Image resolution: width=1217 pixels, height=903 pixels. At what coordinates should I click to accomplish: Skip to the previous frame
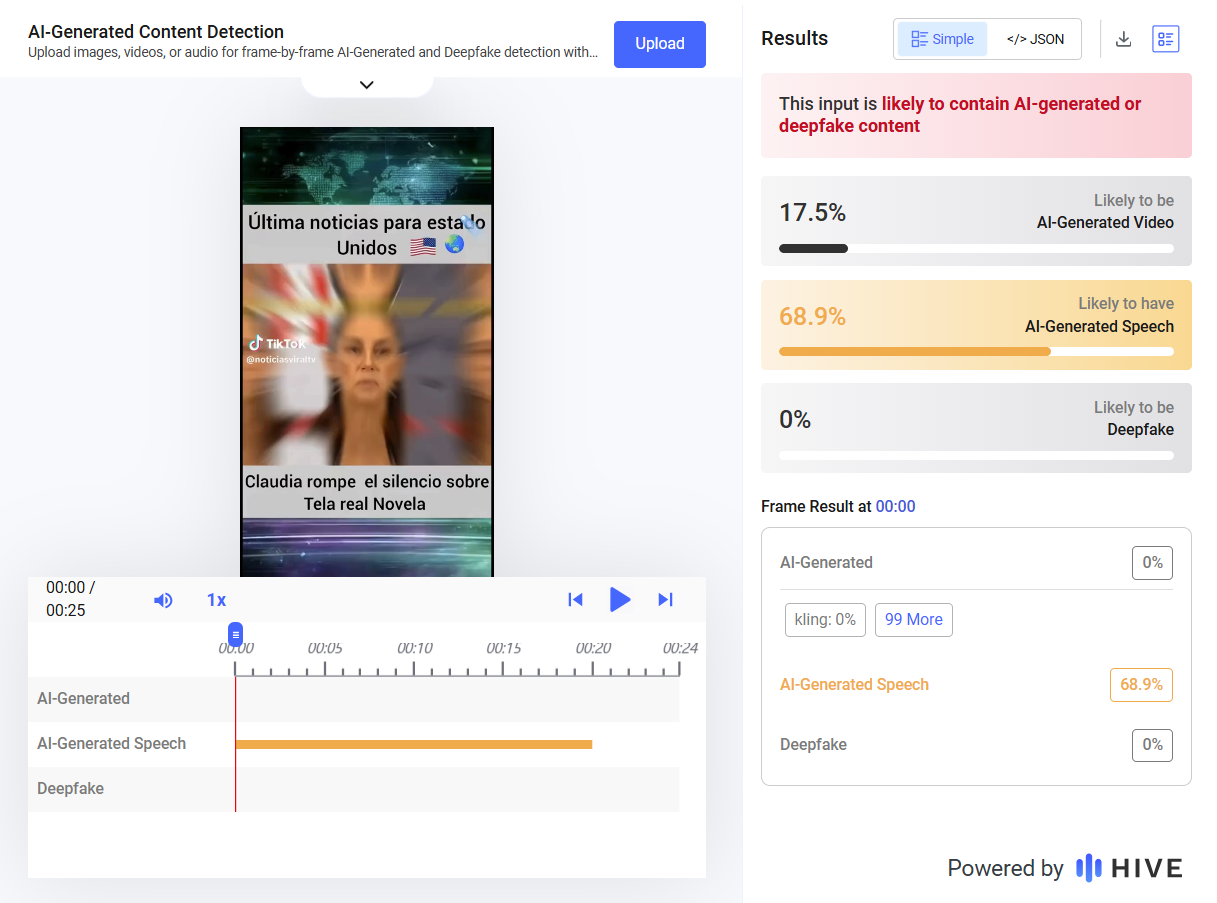tap(575, 600)
